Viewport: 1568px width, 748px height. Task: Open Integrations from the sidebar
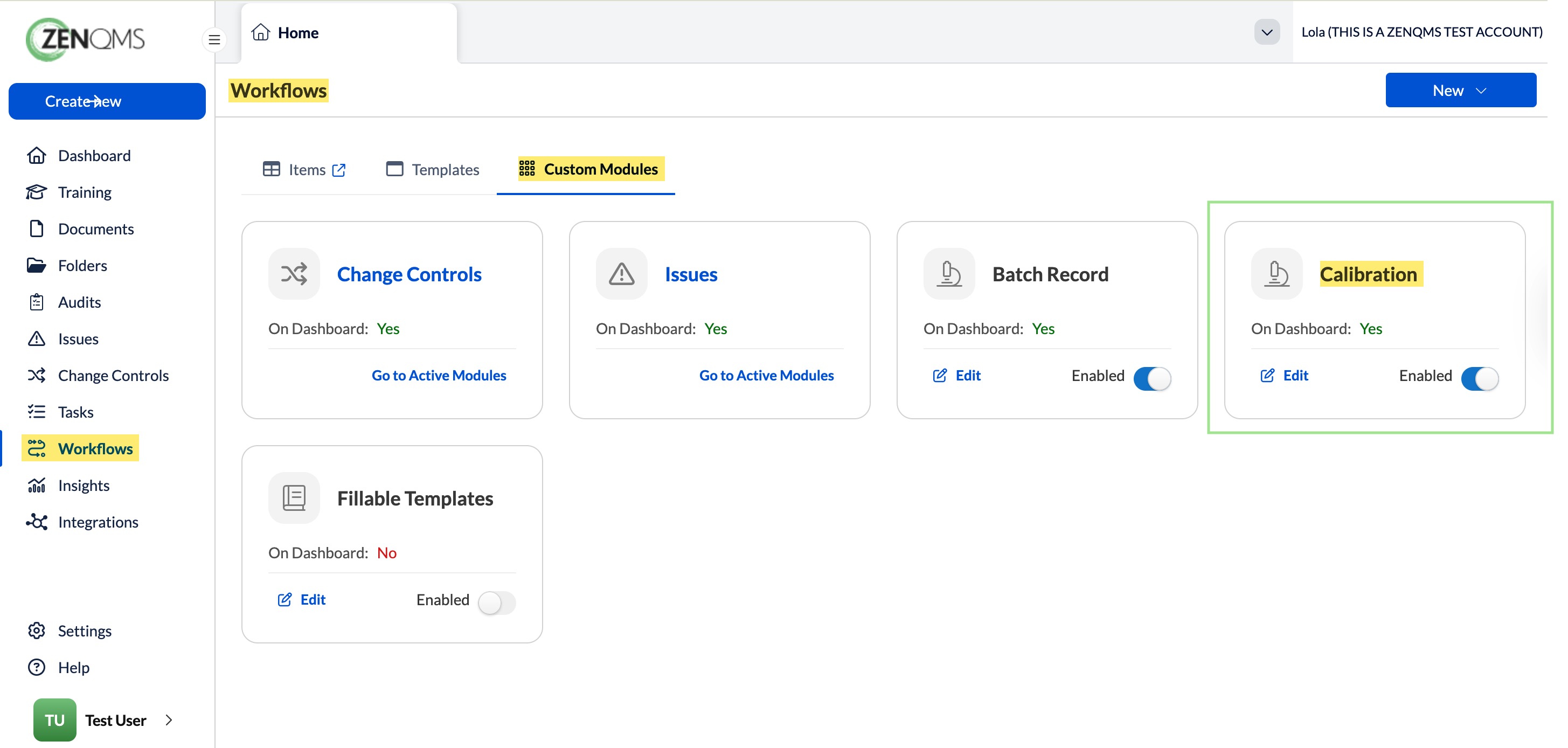point(98,522)
